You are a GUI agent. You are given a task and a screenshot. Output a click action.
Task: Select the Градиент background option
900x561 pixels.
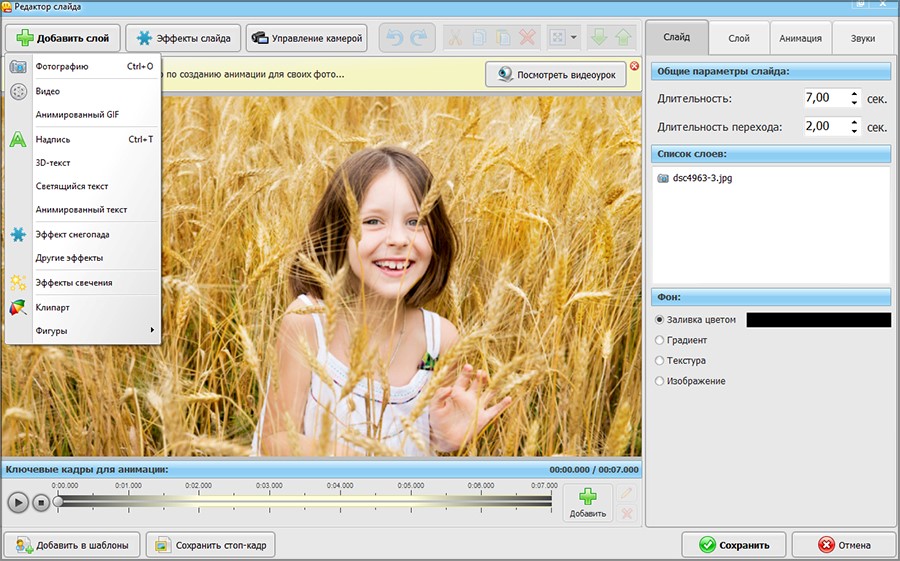click(x=659, y=340)
